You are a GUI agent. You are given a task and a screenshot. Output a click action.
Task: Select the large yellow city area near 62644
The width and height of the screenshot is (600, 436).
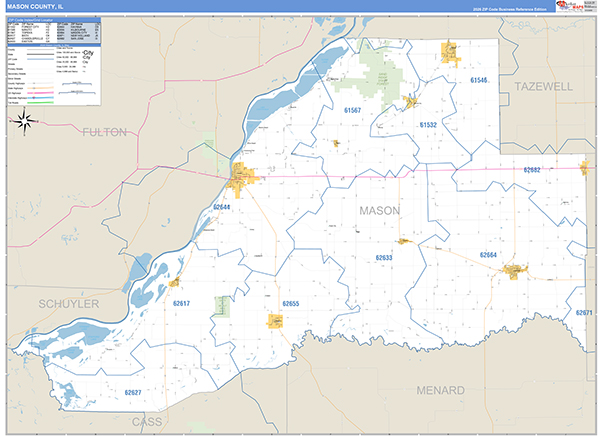click(x=241, y=180)
